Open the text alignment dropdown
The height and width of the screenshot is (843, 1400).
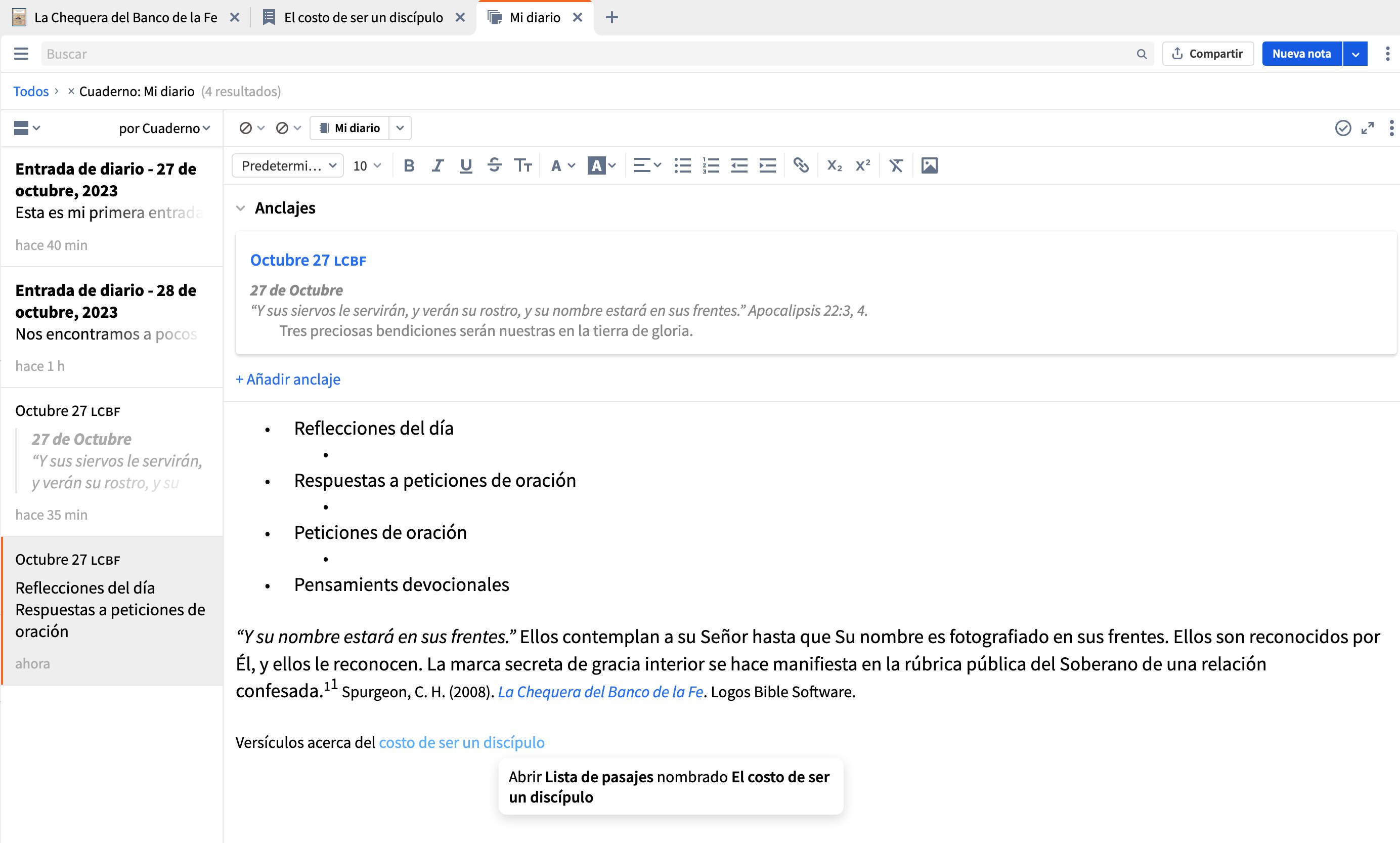point(647,165)
